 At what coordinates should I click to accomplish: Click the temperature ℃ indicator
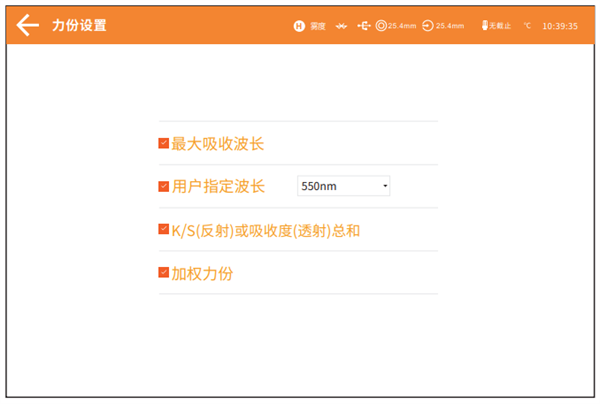[x=526, y=26]
